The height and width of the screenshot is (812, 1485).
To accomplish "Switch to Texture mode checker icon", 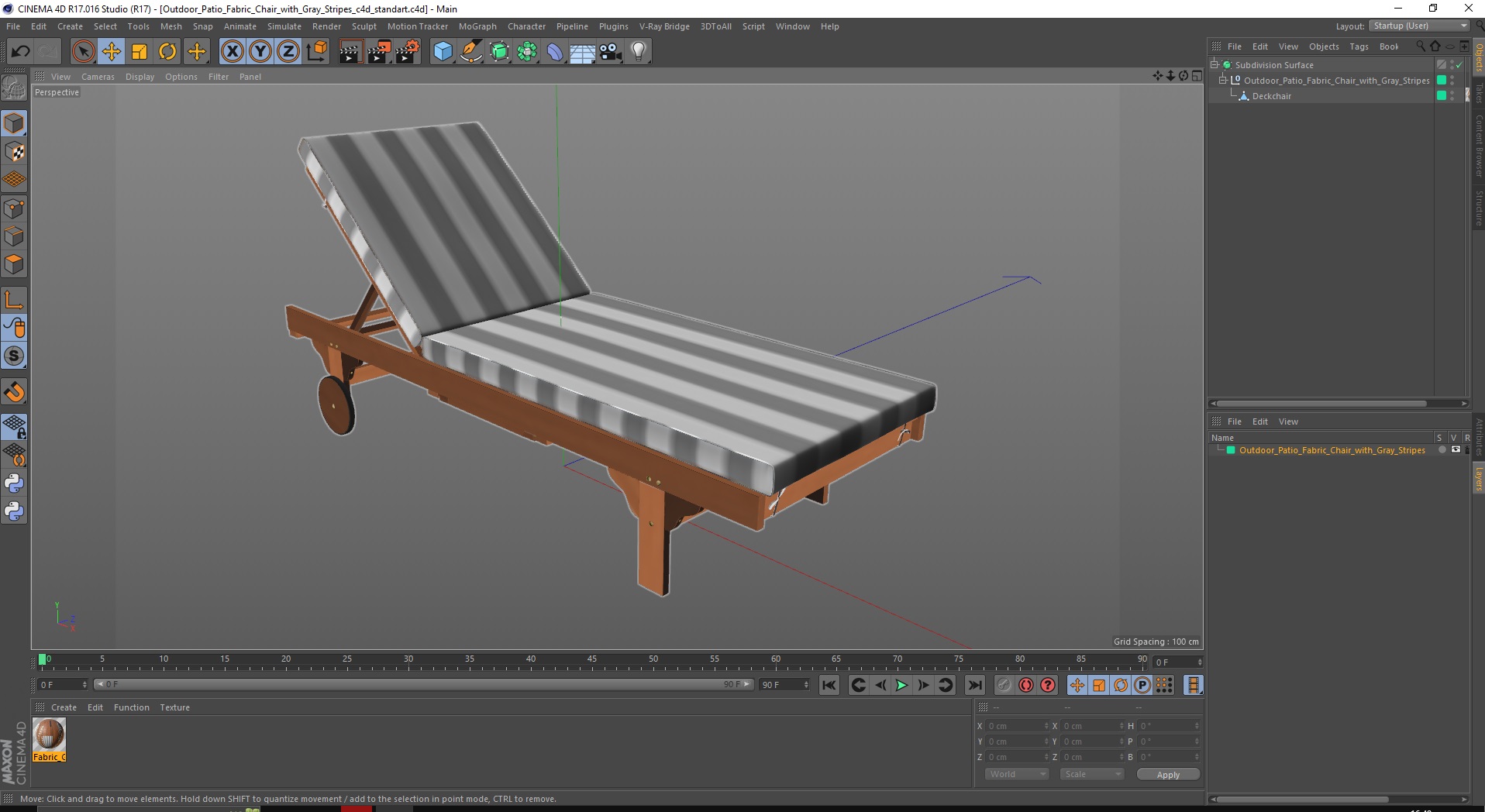I will [14, 152].
